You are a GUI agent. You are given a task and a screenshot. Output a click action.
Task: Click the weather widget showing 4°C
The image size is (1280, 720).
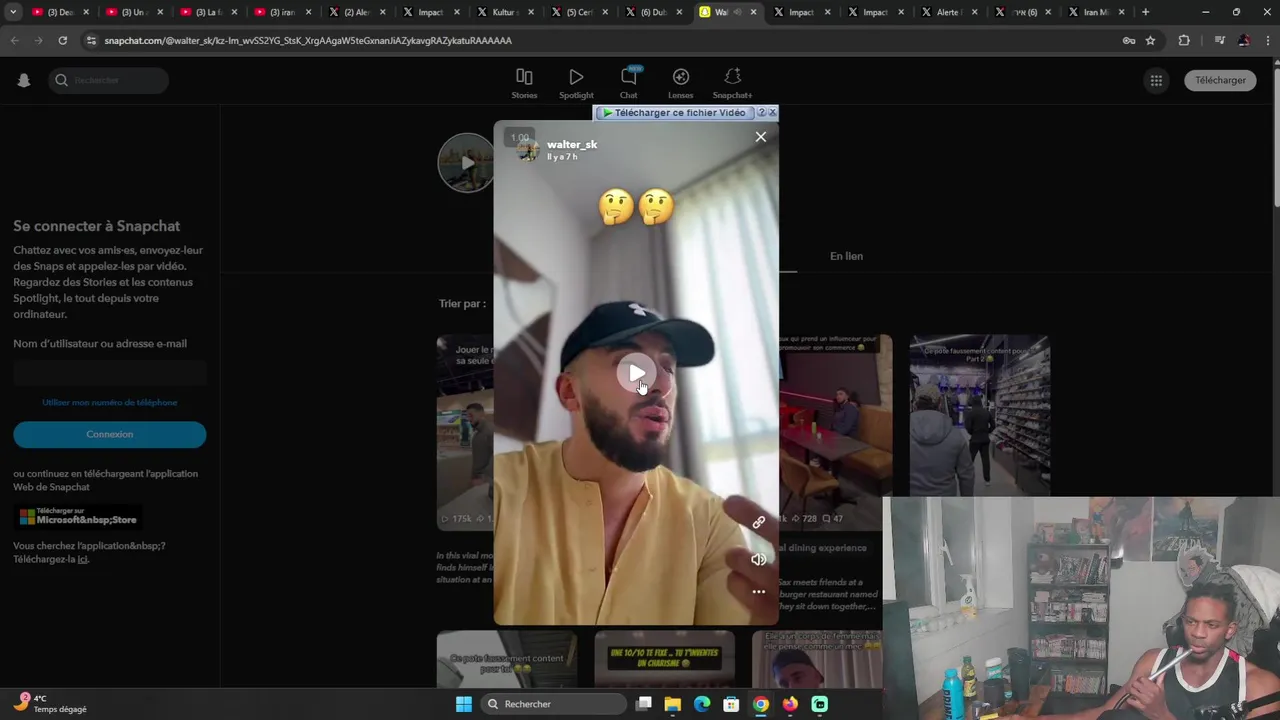click(52, 703)
